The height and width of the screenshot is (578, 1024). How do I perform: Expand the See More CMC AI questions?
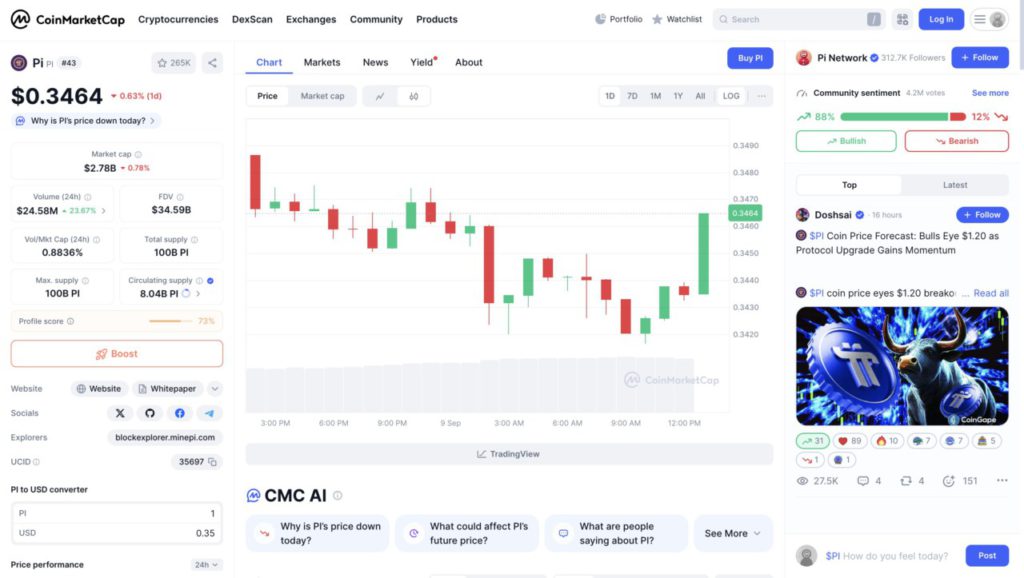pyautogui.click(x=733, y=533)
